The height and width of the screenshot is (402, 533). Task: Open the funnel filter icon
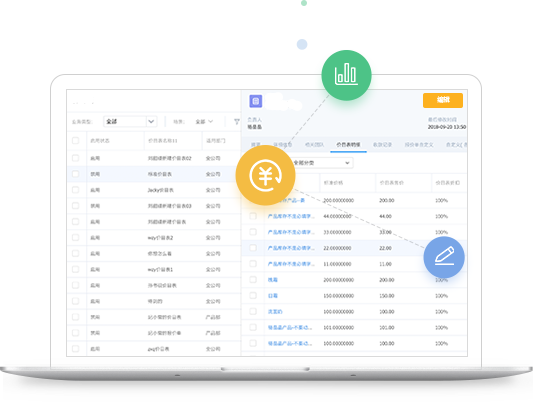pyautogui.click(x=237, y=121)
